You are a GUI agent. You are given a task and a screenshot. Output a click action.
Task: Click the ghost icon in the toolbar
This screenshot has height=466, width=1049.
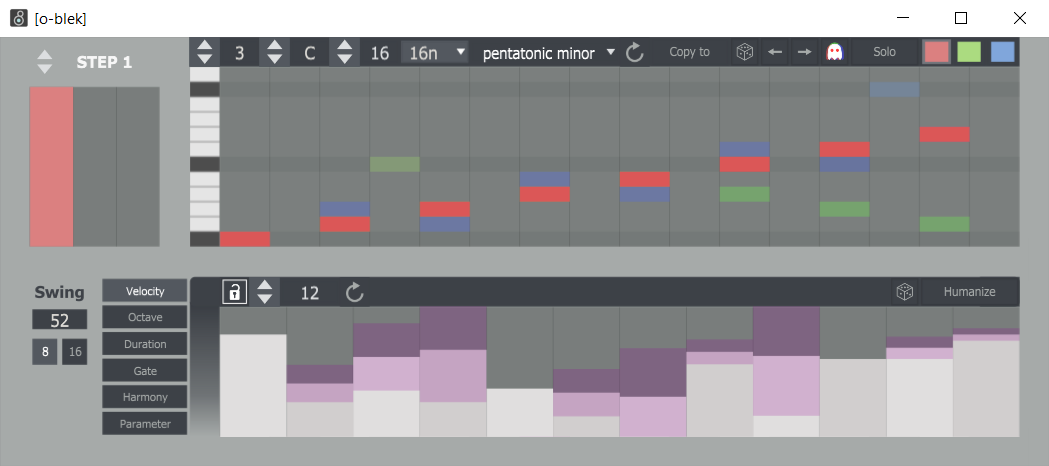834,52
